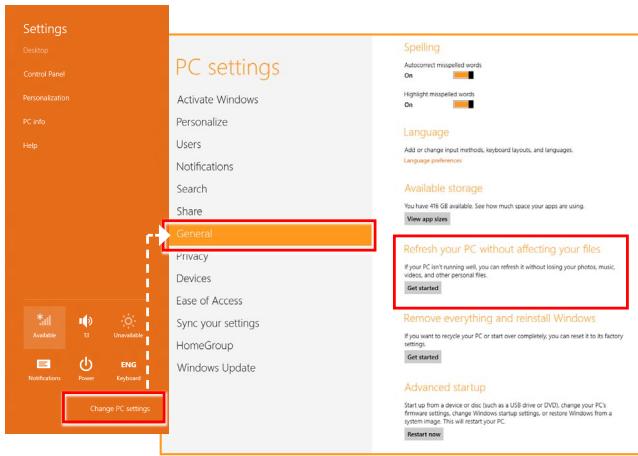The width and height of the screenshot is (638, 456).
Task: Open the network Available icon
Action: pos(44,327)
